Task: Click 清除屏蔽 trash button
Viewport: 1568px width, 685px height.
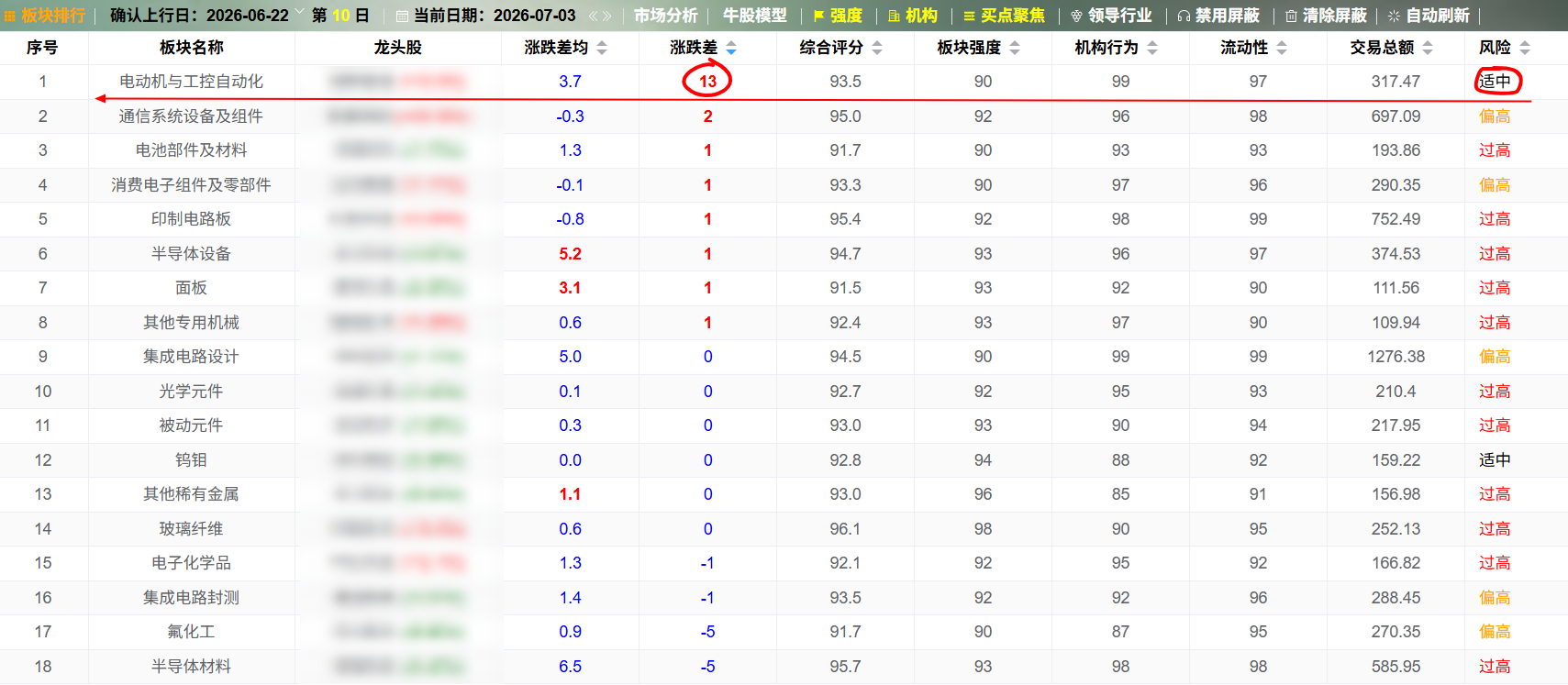Action: pyautogui.click(x=1326, y=16)
